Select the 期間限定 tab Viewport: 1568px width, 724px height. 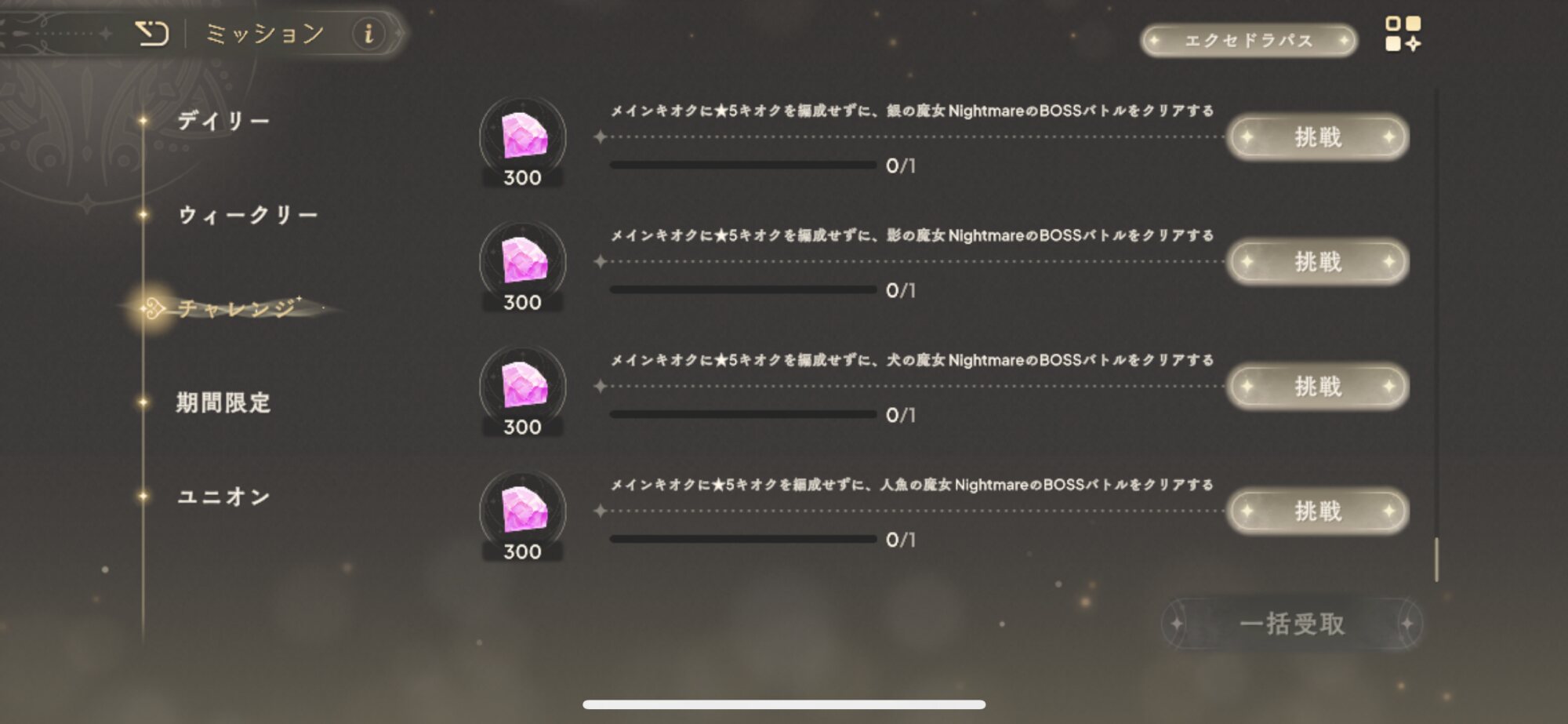(x=223, y=403)
